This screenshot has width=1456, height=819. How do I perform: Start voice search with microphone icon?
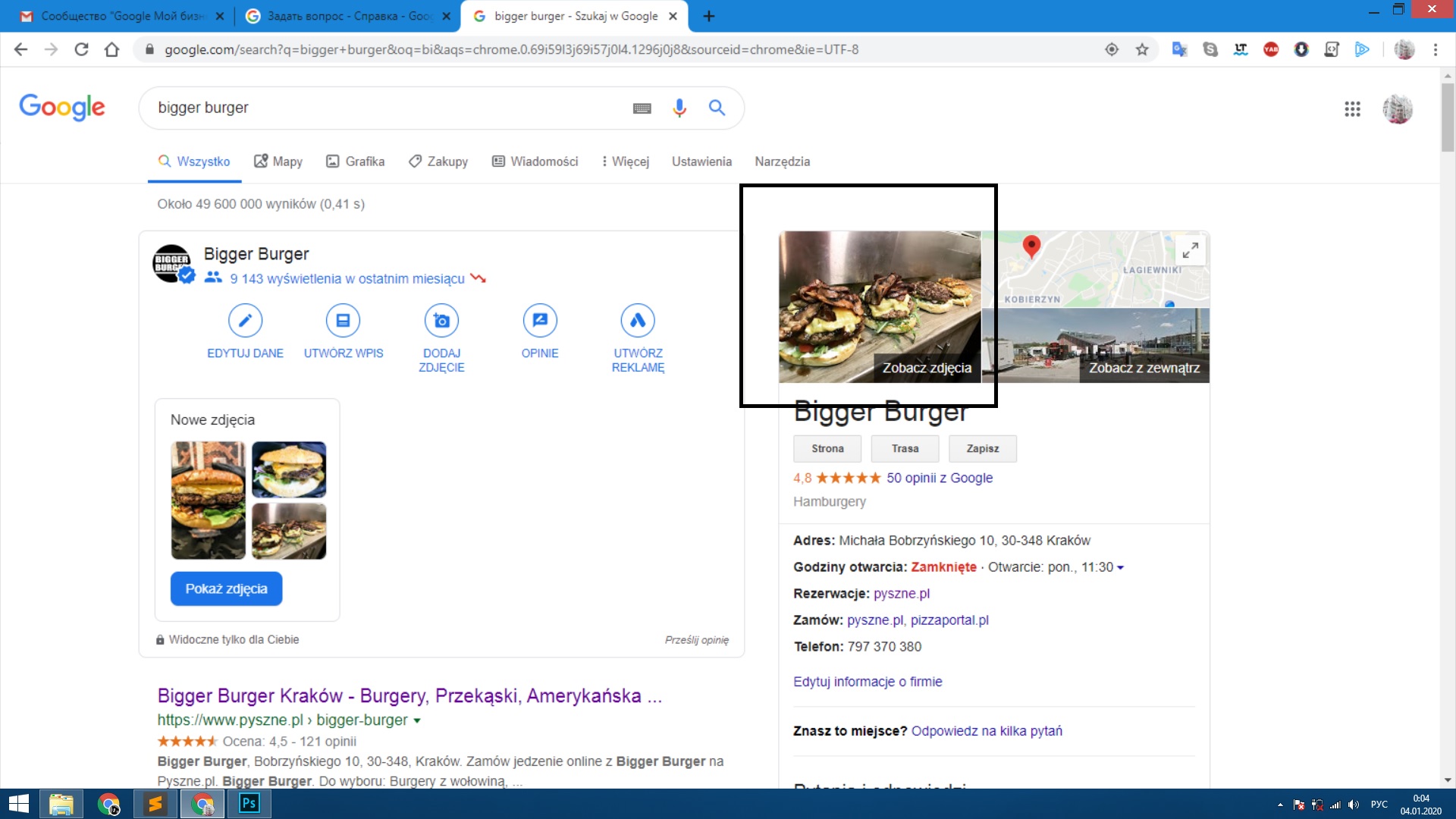pos(679,108)
